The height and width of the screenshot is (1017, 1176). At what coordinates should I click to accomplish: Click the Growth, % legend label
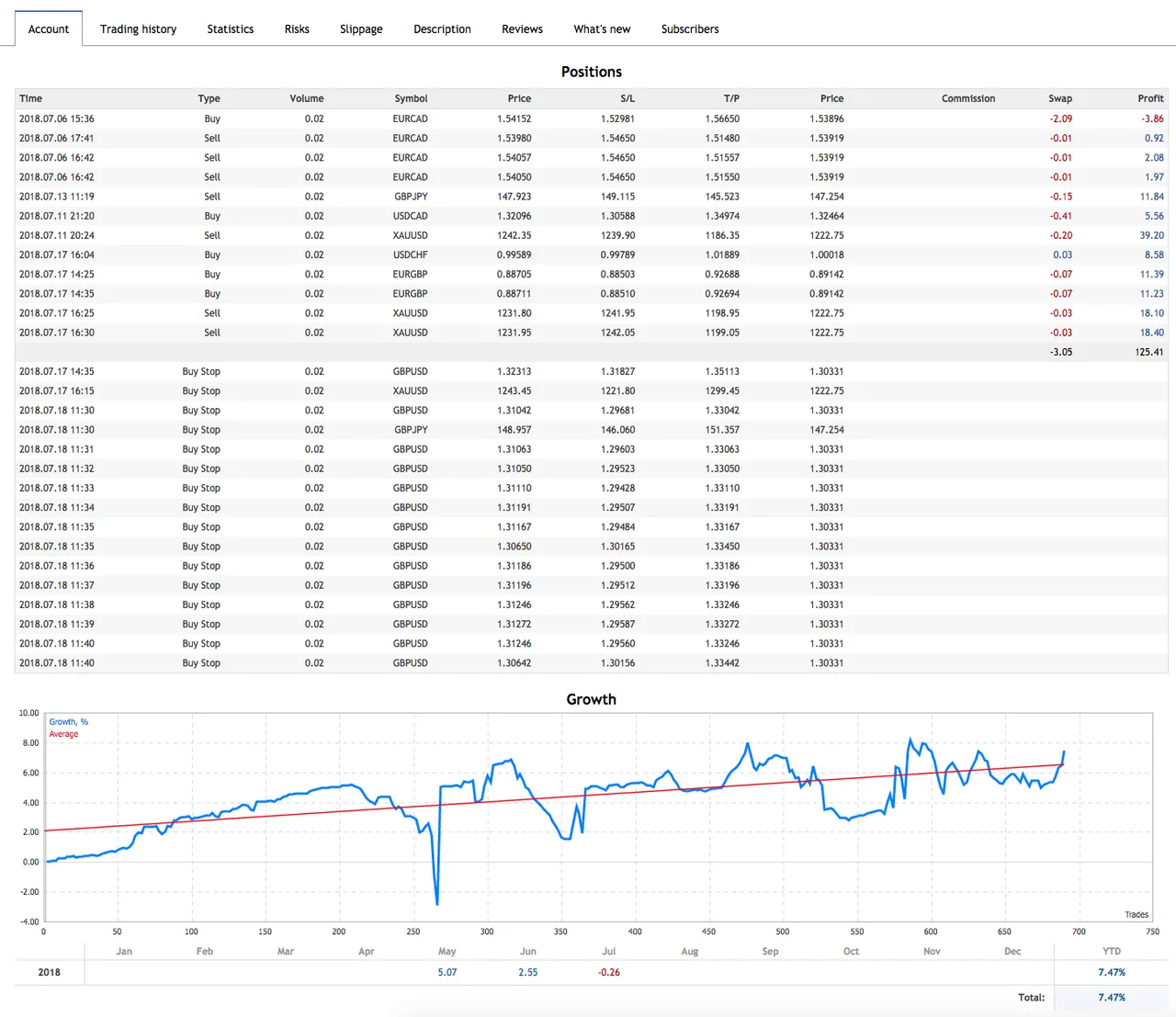pos(69,722)
